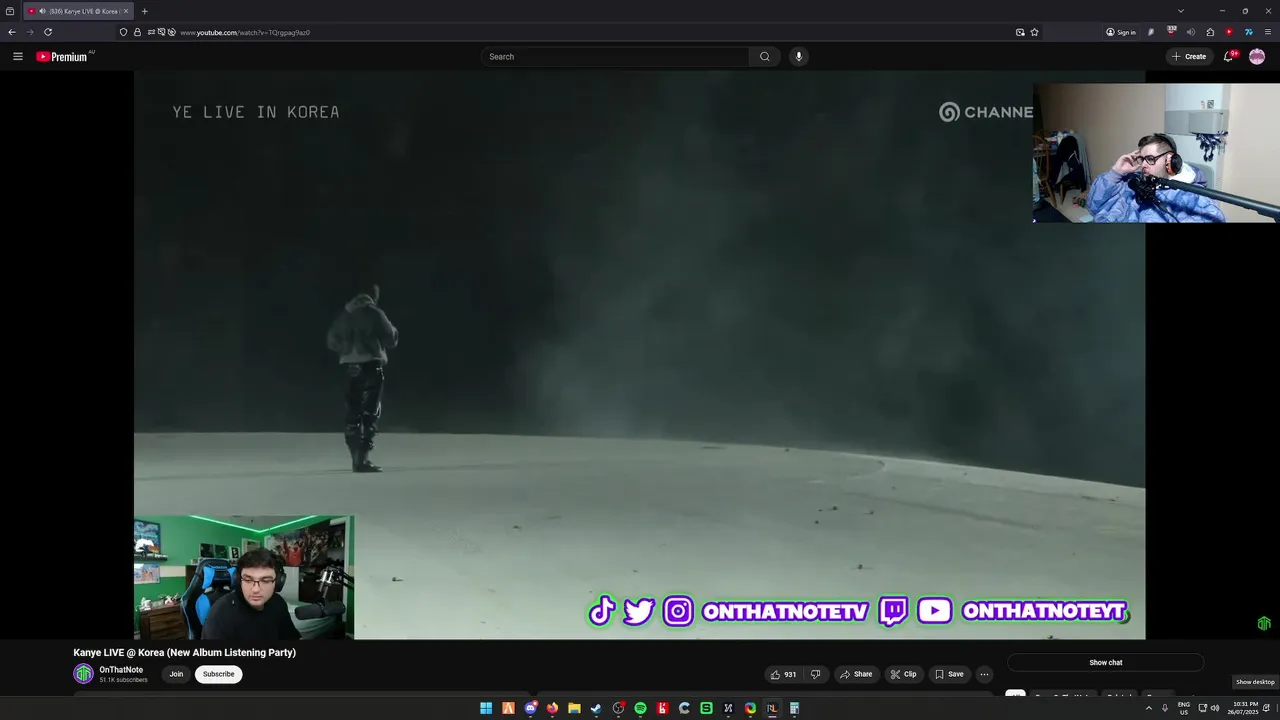Open the account avatar menu
Viewport: 1280px width, 720px height.
click(x=1257, y=56)
